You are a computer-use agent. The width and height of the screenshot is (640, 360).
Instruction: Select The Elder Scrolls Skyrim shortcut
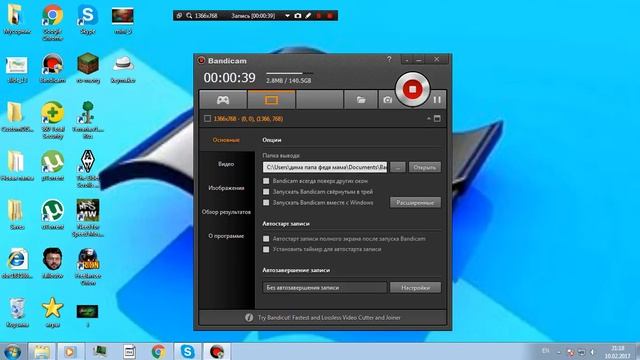point(88,169)
